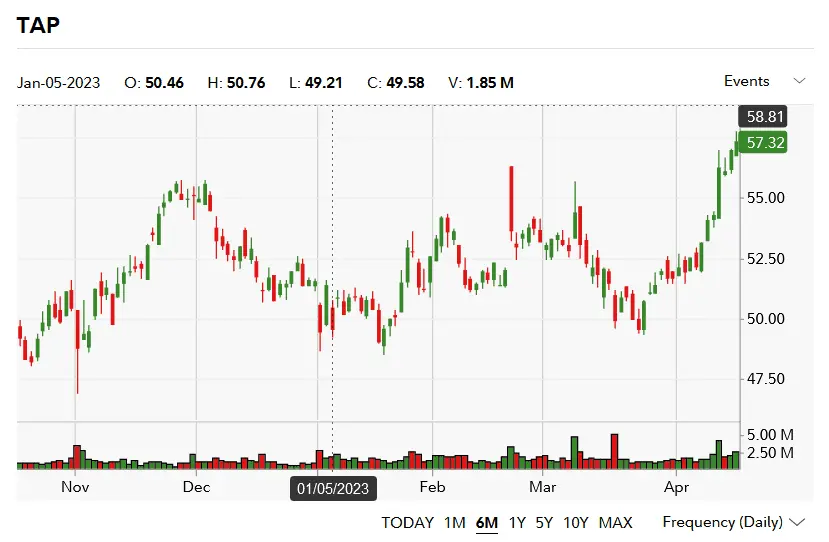The image size is (829, 542).
Task: Click the Jan-05-2023 date readout
Action: tap(58, 83)
